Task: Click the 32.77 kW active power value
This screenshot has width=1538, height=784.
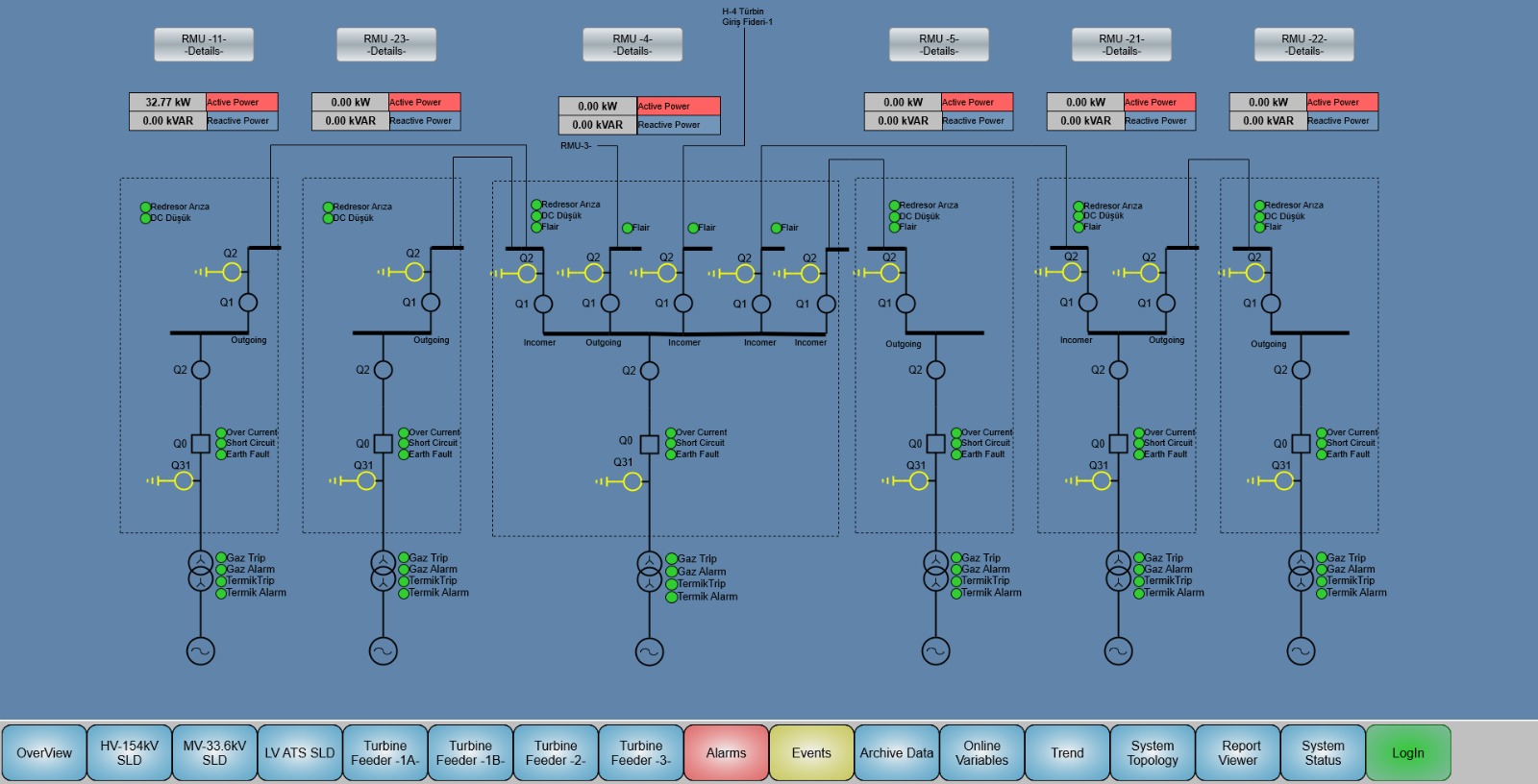Action: pos(168,102)
